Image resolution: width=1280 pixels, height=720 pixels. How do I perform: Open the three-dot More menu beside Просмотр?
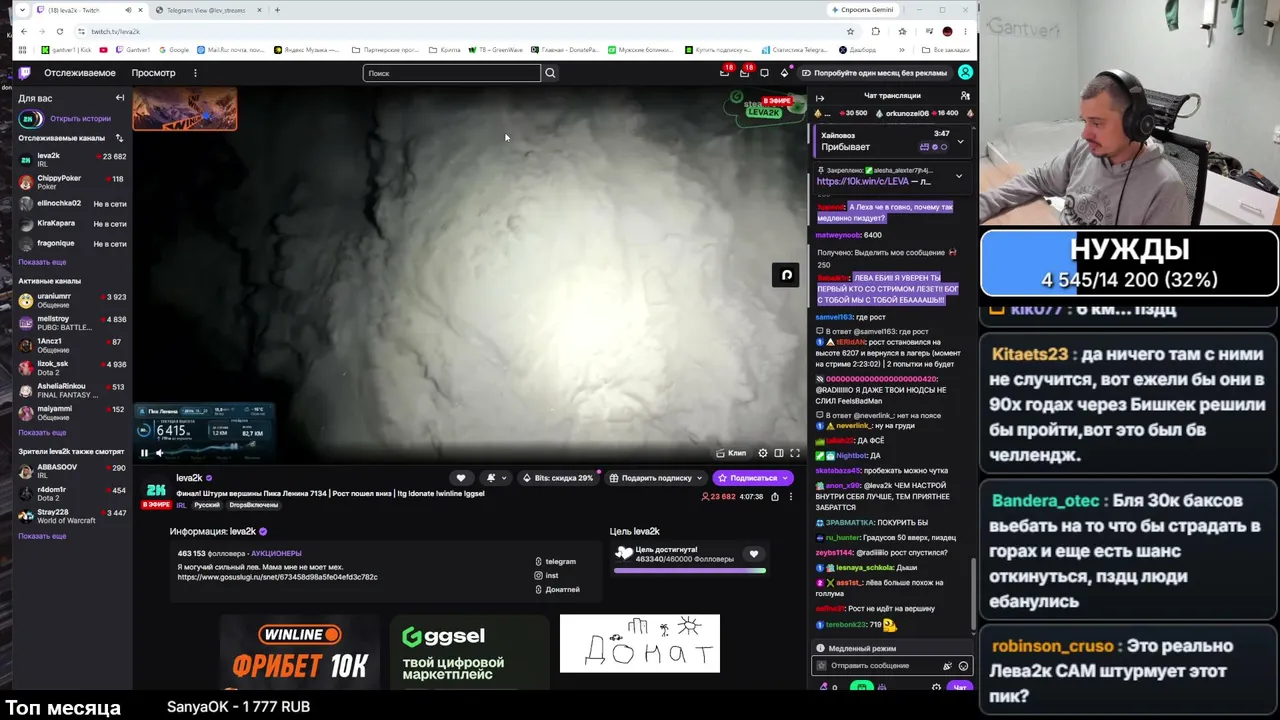tap(195, 73)
